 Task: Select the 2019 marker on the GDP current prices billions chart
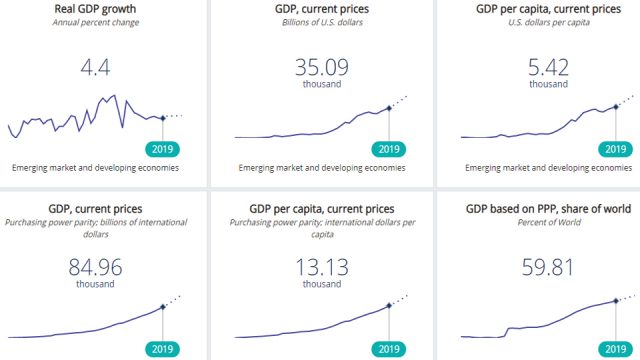point(389,149)
